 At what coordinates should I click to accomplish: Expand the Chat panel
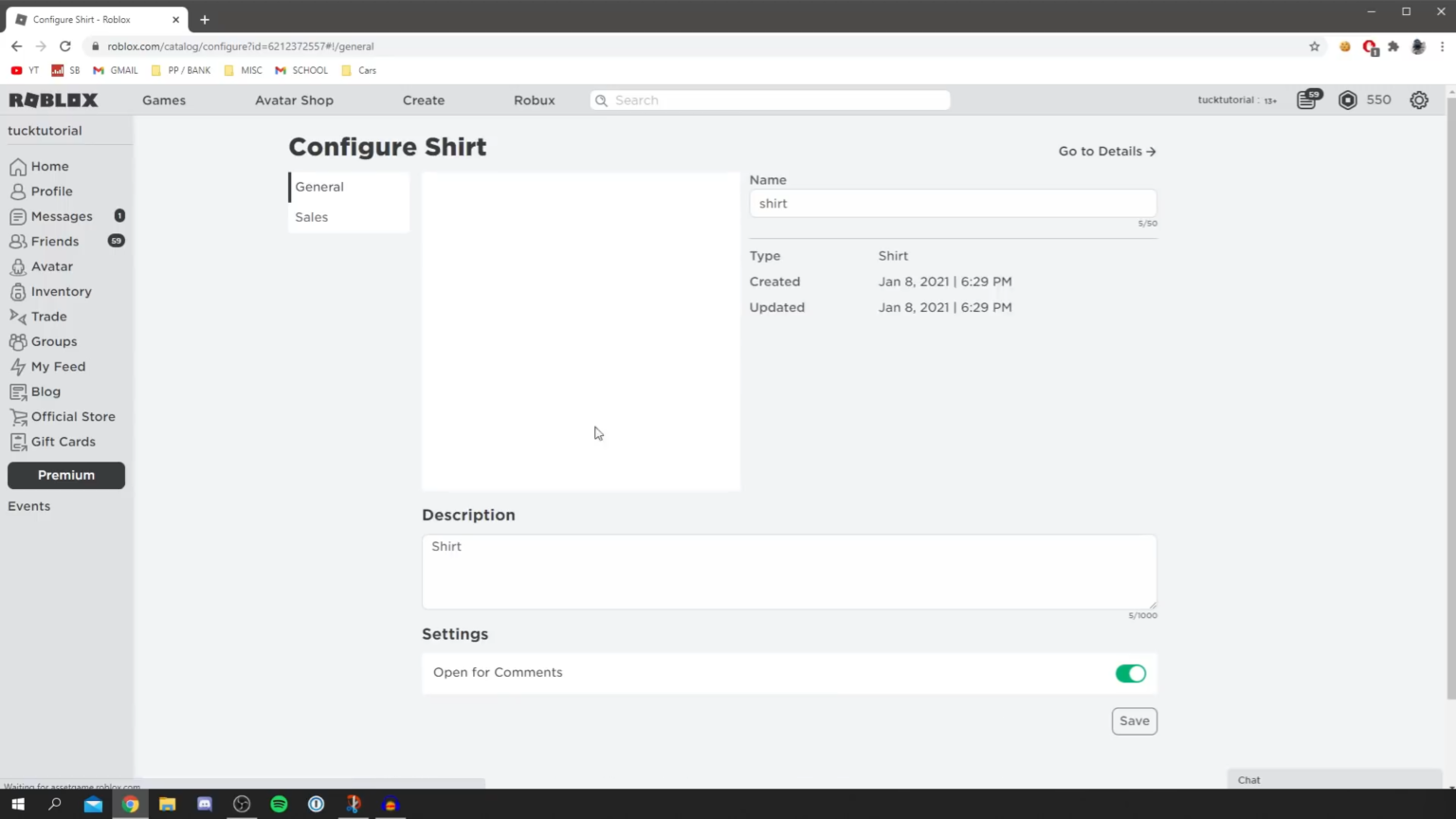(1333, 779)
